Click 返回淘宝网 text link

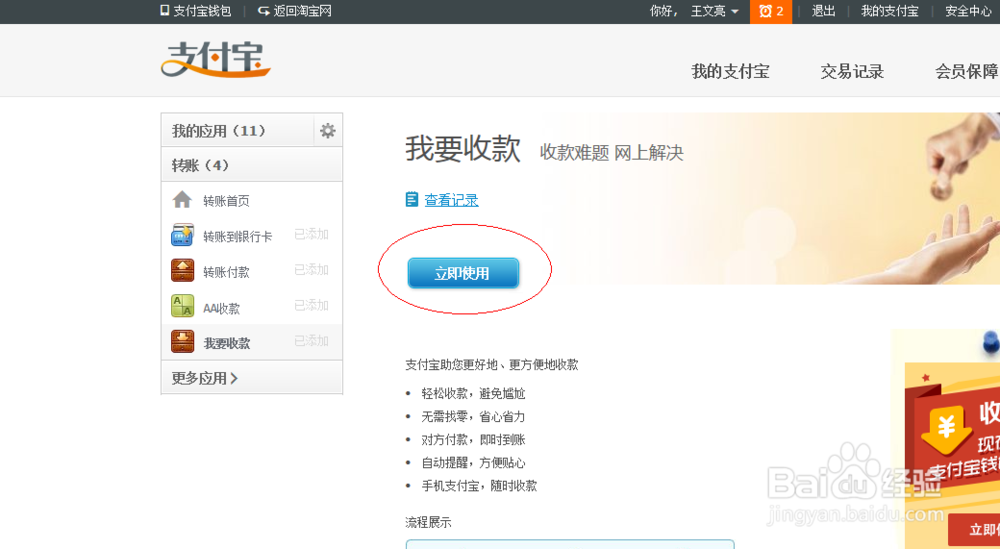(x=303, y=11)
